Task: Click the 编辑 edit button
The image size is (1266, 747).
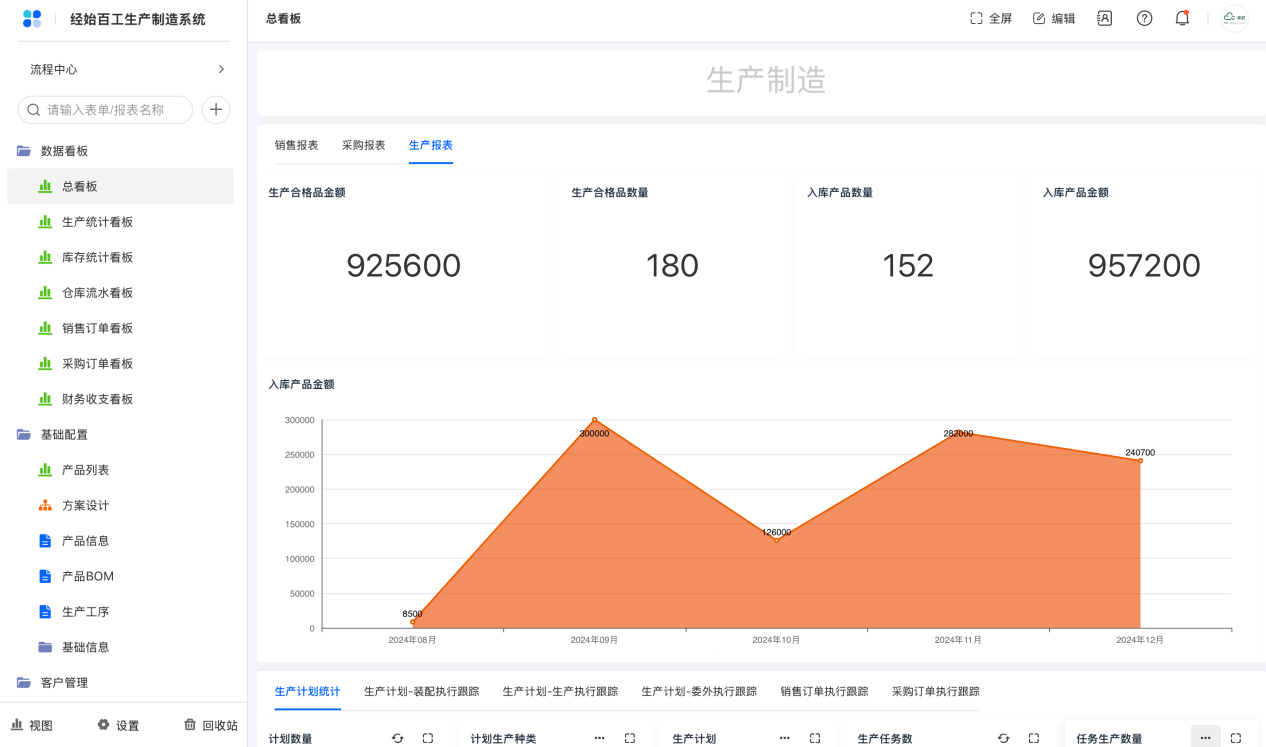Action: pos(1054,18)
